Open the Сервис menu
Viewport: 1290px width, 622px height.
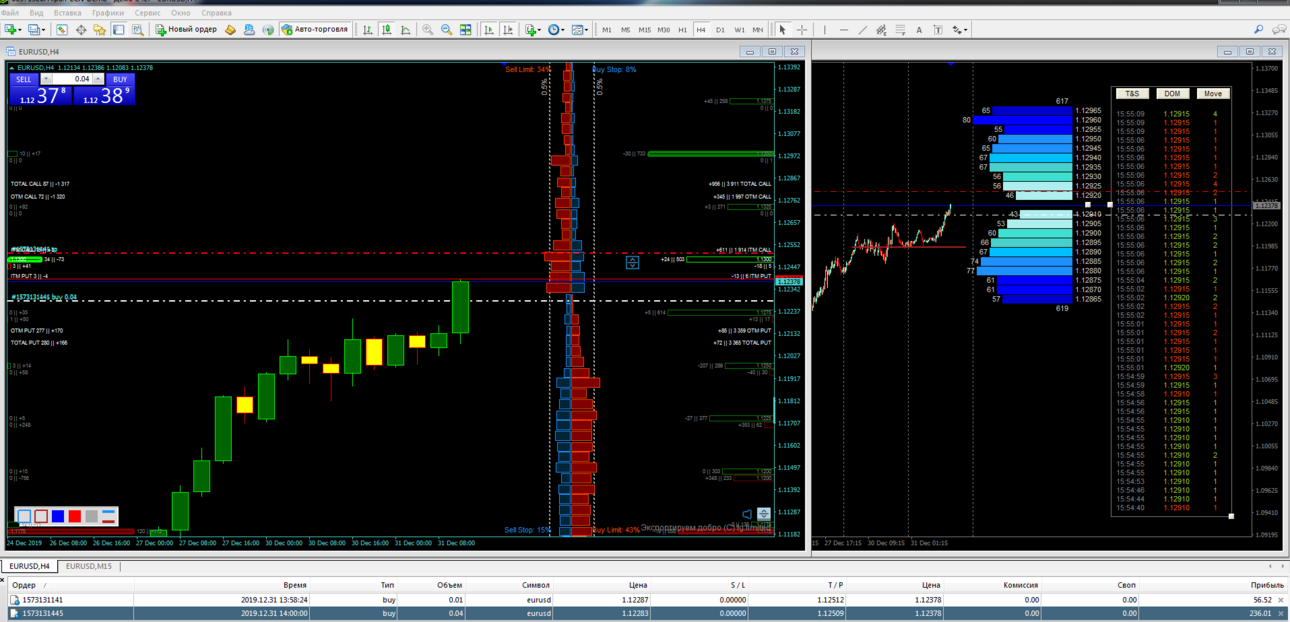point(147,13)
